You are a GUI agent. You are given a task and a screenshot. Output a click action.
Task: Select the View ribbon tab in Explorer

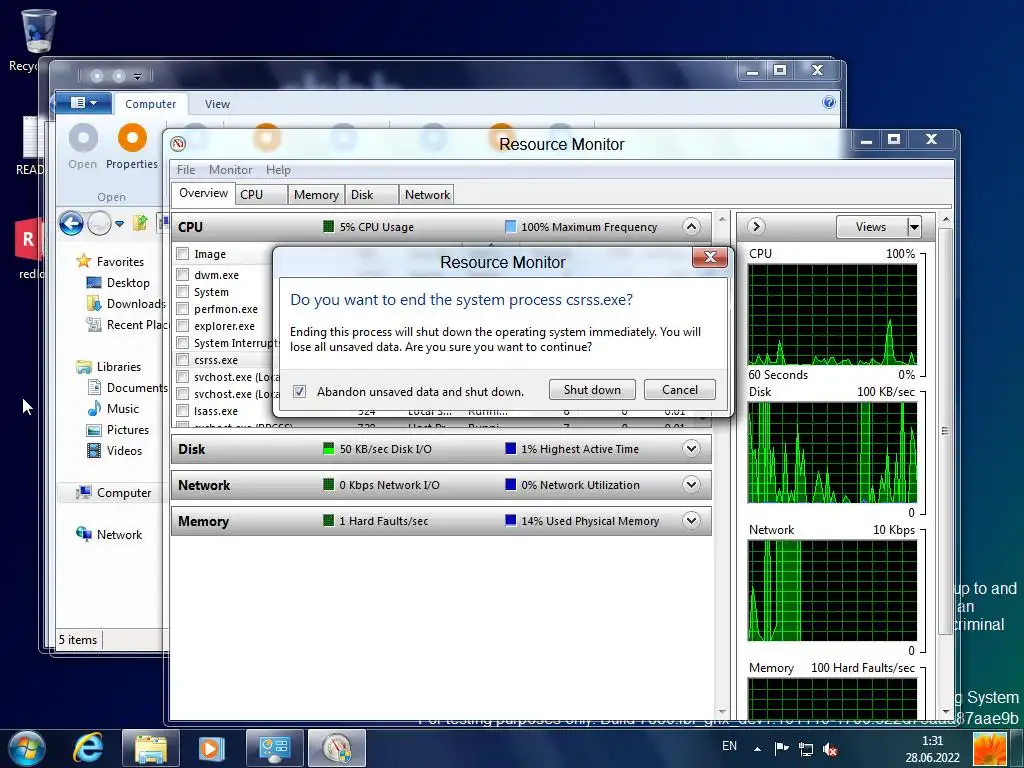217,104
